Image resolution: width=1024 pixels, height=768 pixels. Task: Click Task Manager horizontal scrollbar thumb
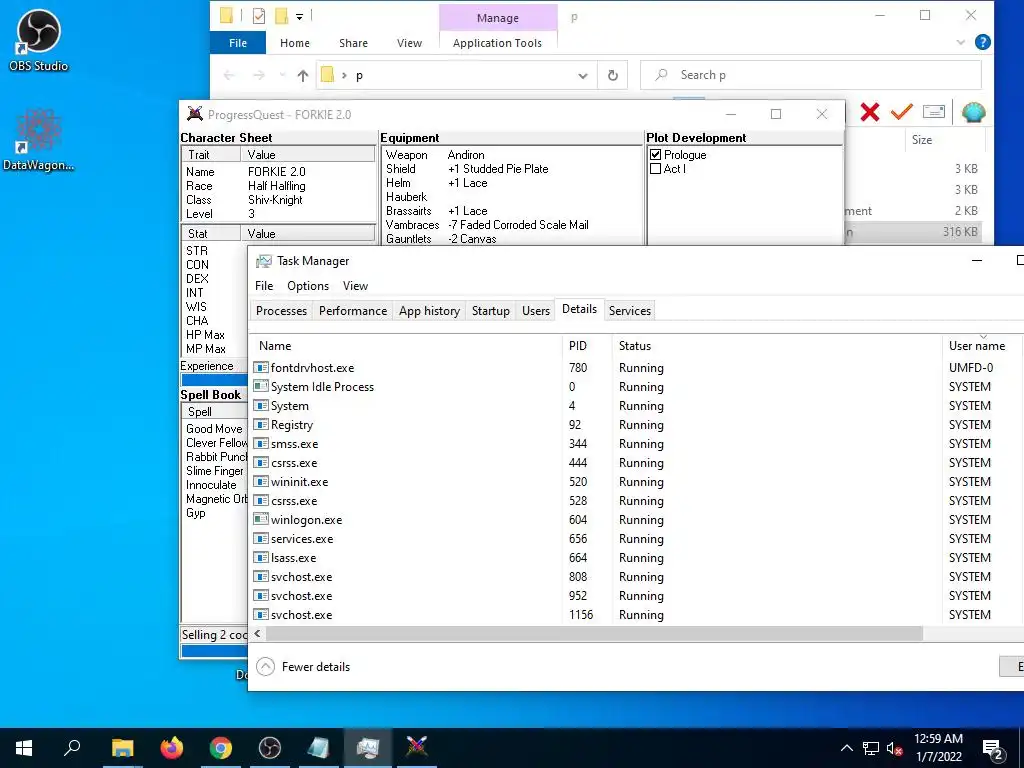[x=594, y=633]
